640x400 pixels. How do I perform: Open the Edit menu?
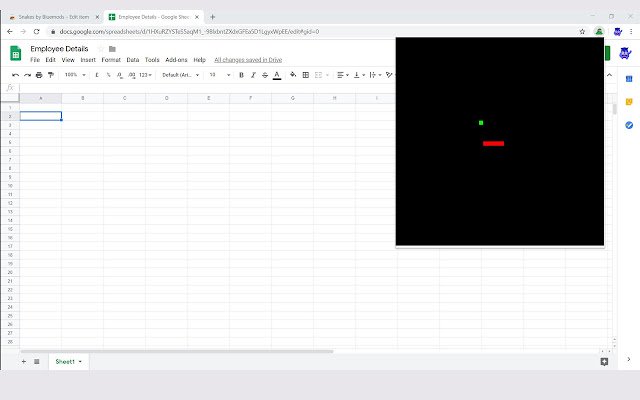pyautogui.click(x=51, y=60)
